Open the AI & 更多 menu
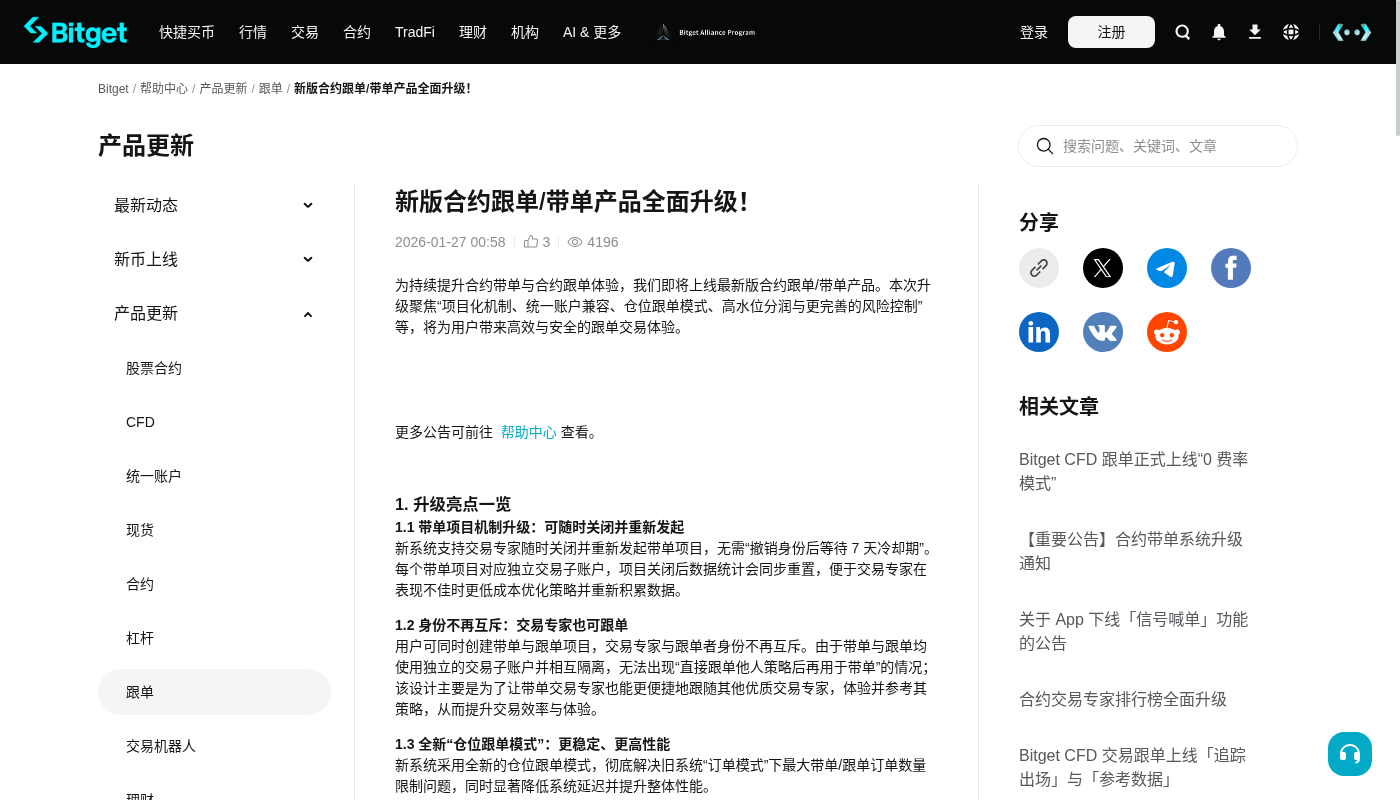This screenshot has height=800, width=1400. point(592,32)
